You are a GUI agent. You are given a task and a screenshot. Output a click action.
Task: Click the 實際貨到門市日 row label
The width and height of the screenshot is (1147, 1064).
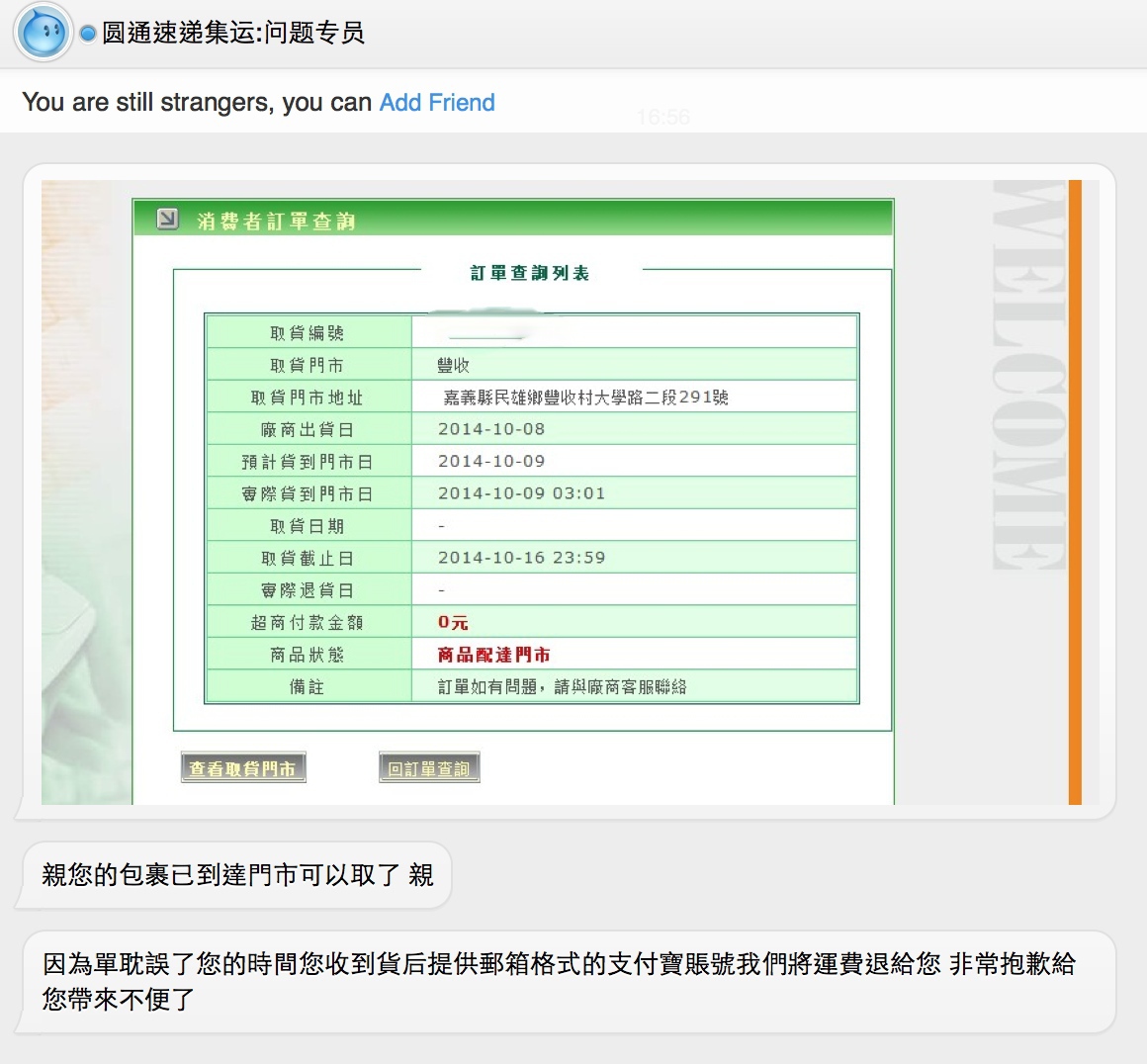(x=308, y=494)
